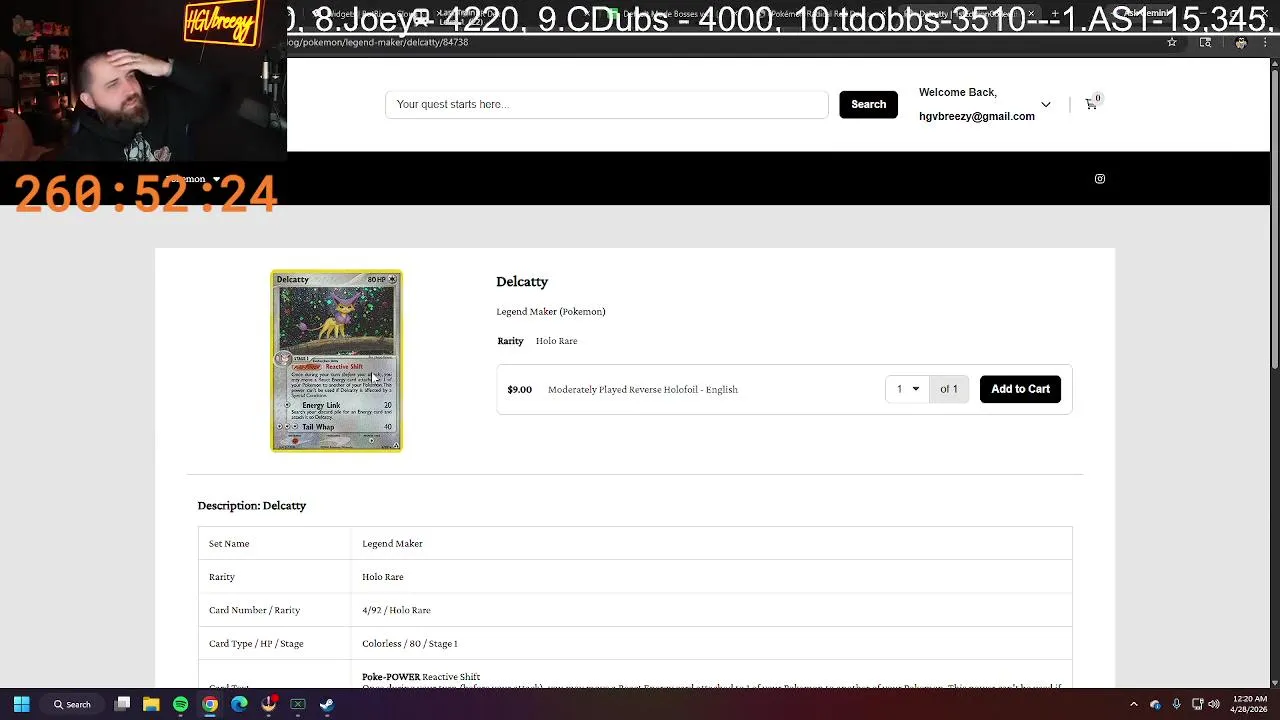Open the green X app on the taskbar

tap(298, 704)
